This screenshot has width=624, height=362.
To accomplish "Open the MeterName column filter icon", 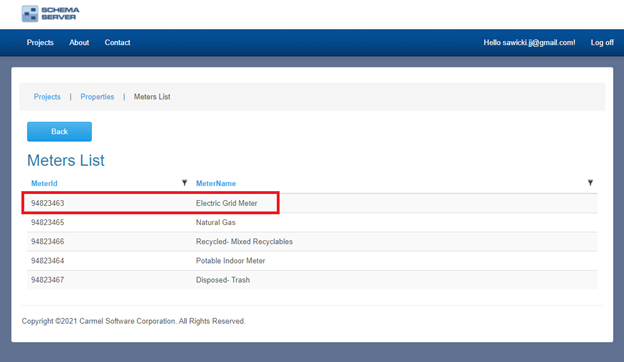I will [x=590, y=183].
